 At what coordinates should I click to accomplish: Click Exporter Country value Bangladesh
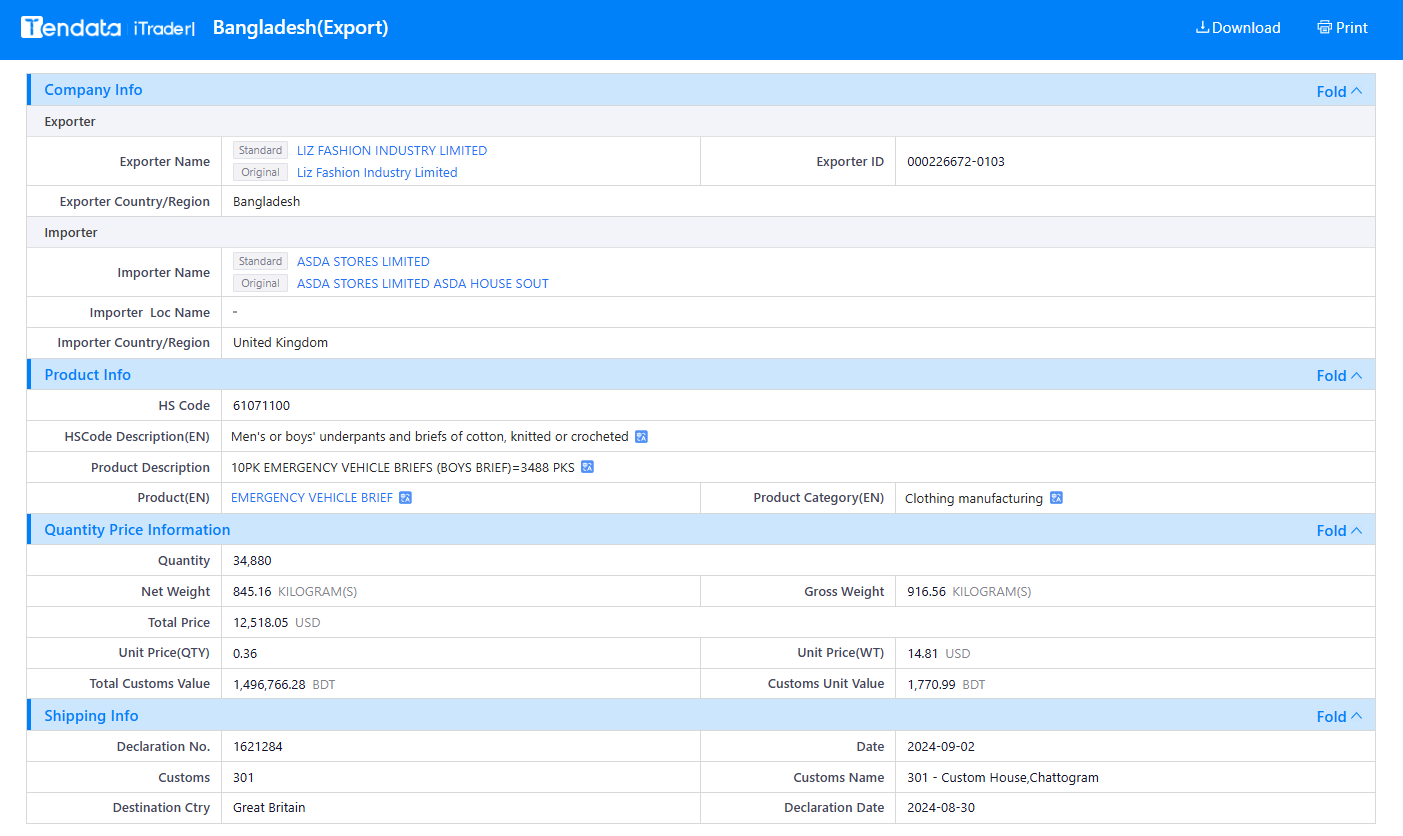pos(266,201)
